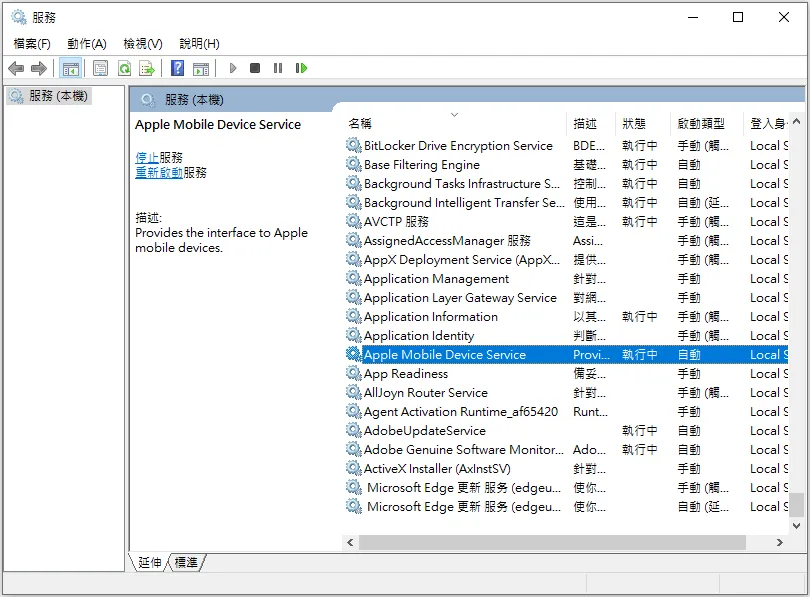The width and height of the screenshot is (810, 597).
Task: Select Background Intelligent Transfer service row
Action: point(567,203)
